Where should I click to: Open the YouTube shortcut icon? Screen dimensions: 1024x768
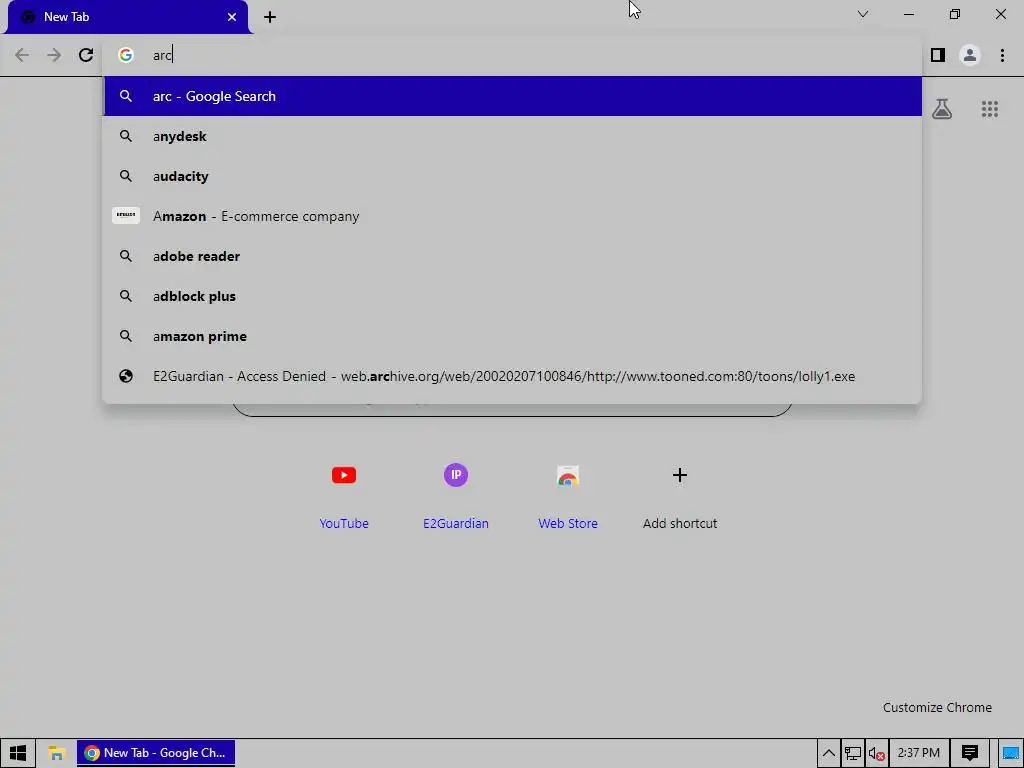pyautogui.click(x=344, y=475)
